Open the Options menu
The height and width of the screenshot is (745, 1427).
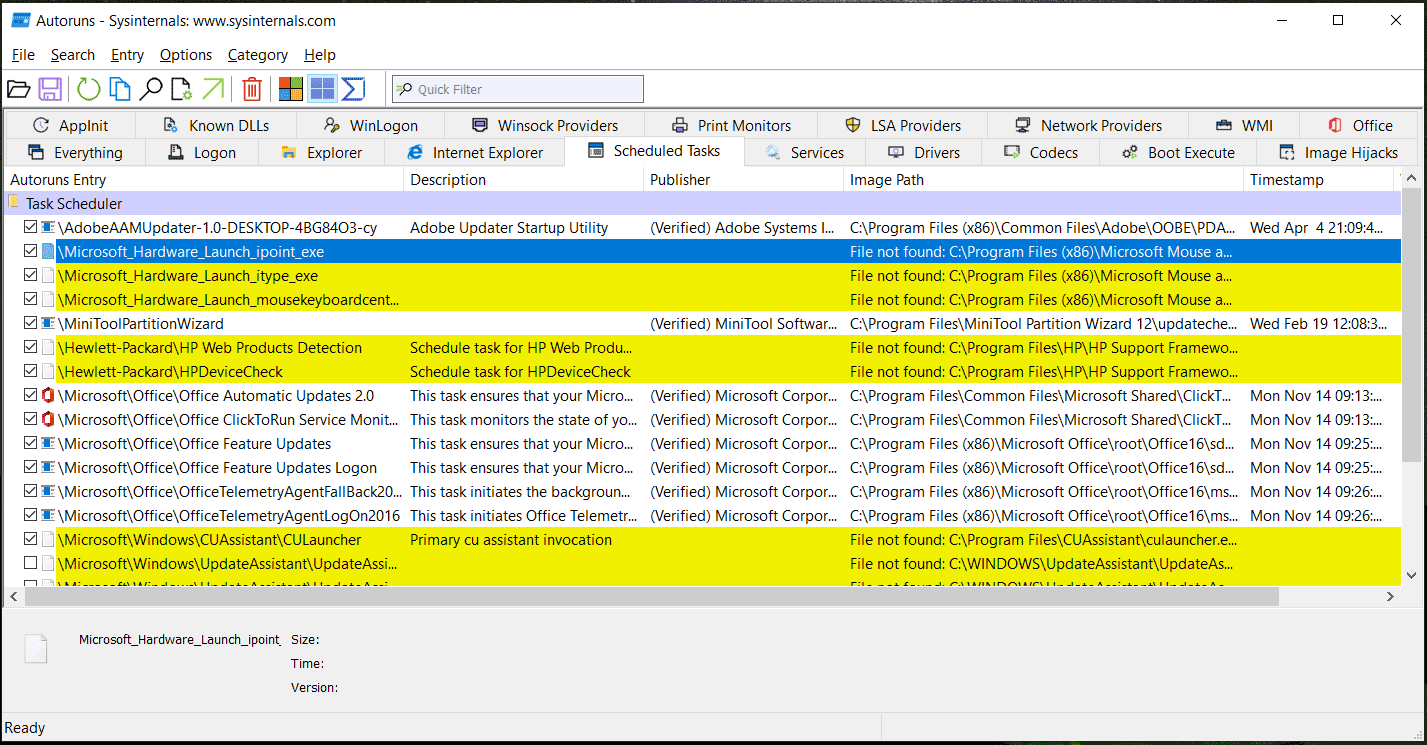click(186, 55)
